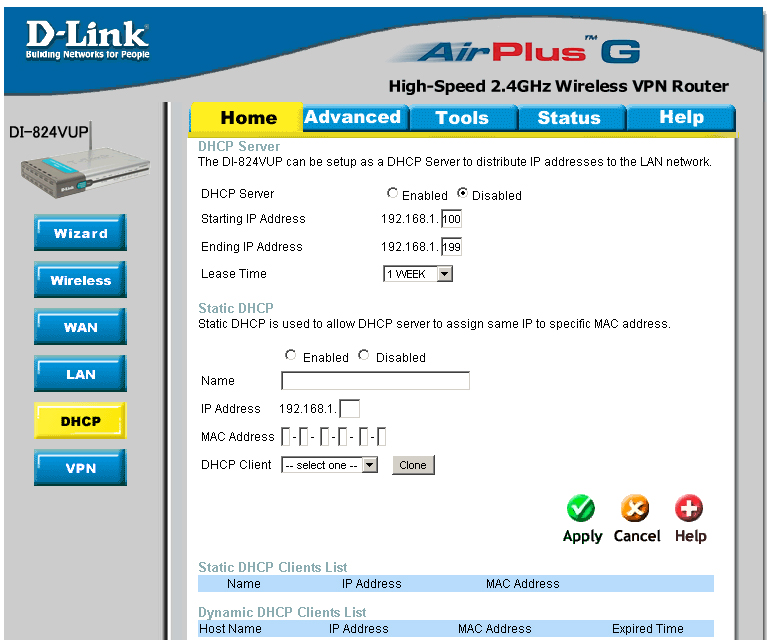Enable Static DHCP radio option
Viewport: 767px width, 640px height.
pyautogui.click(x=291, y=356)
